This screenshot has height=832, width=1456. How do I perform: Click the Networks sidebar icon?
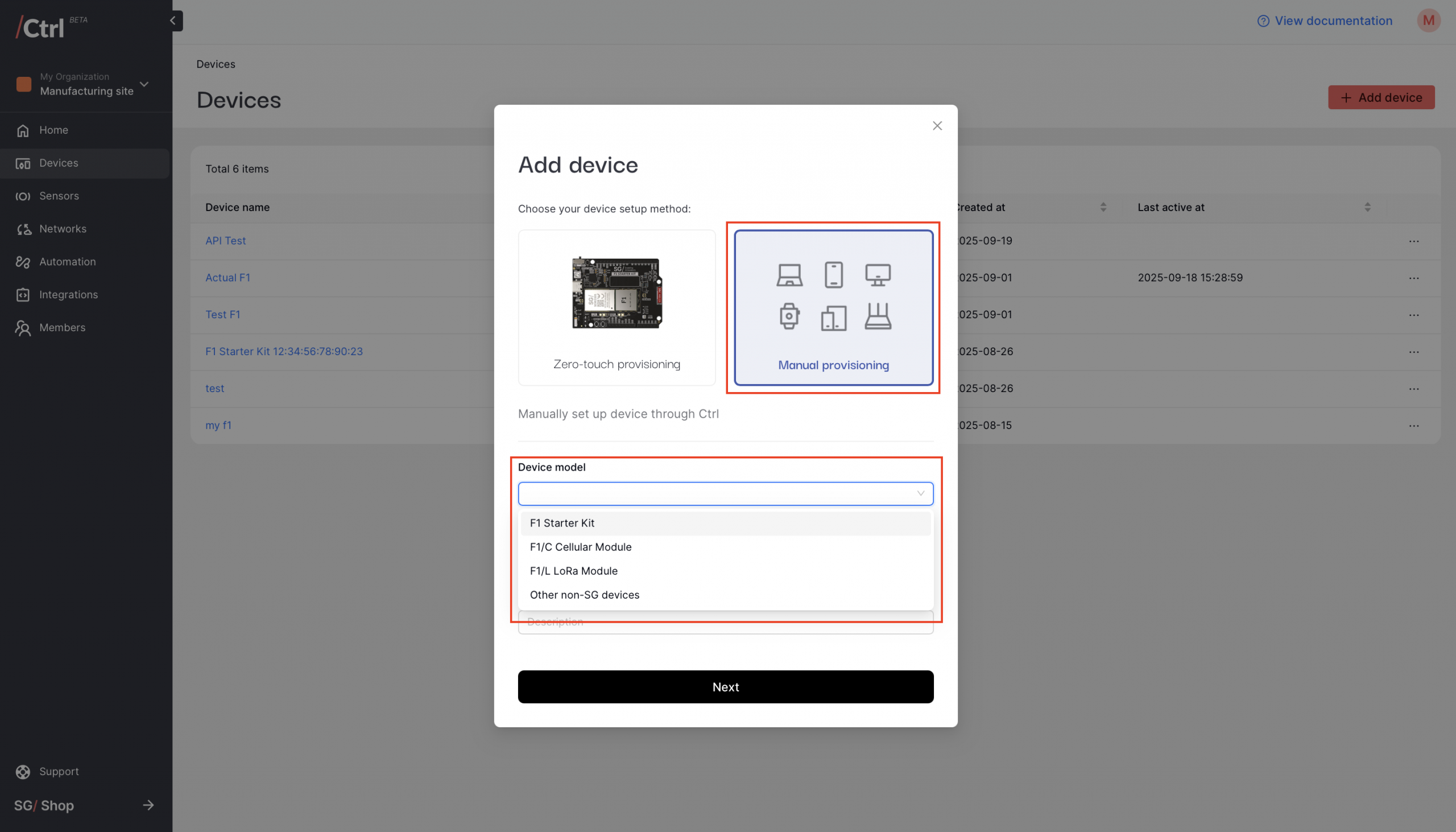(23, 229)
